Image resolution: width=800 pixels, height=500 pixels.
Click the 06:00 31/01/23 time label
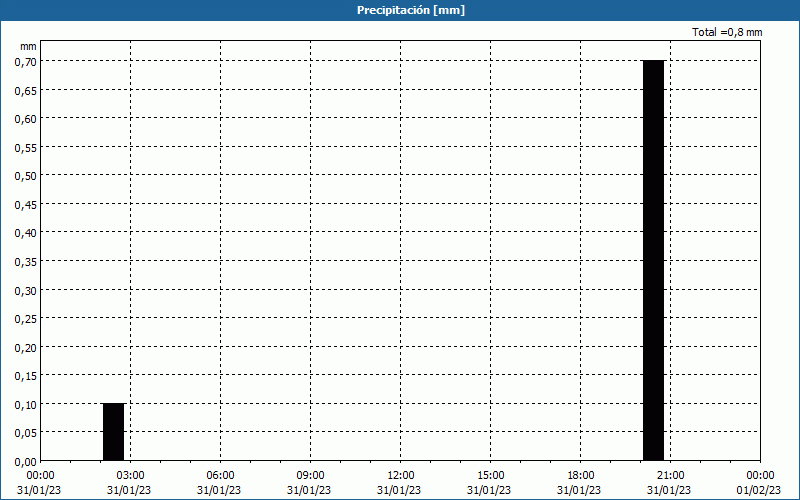[x=219, y=483]
